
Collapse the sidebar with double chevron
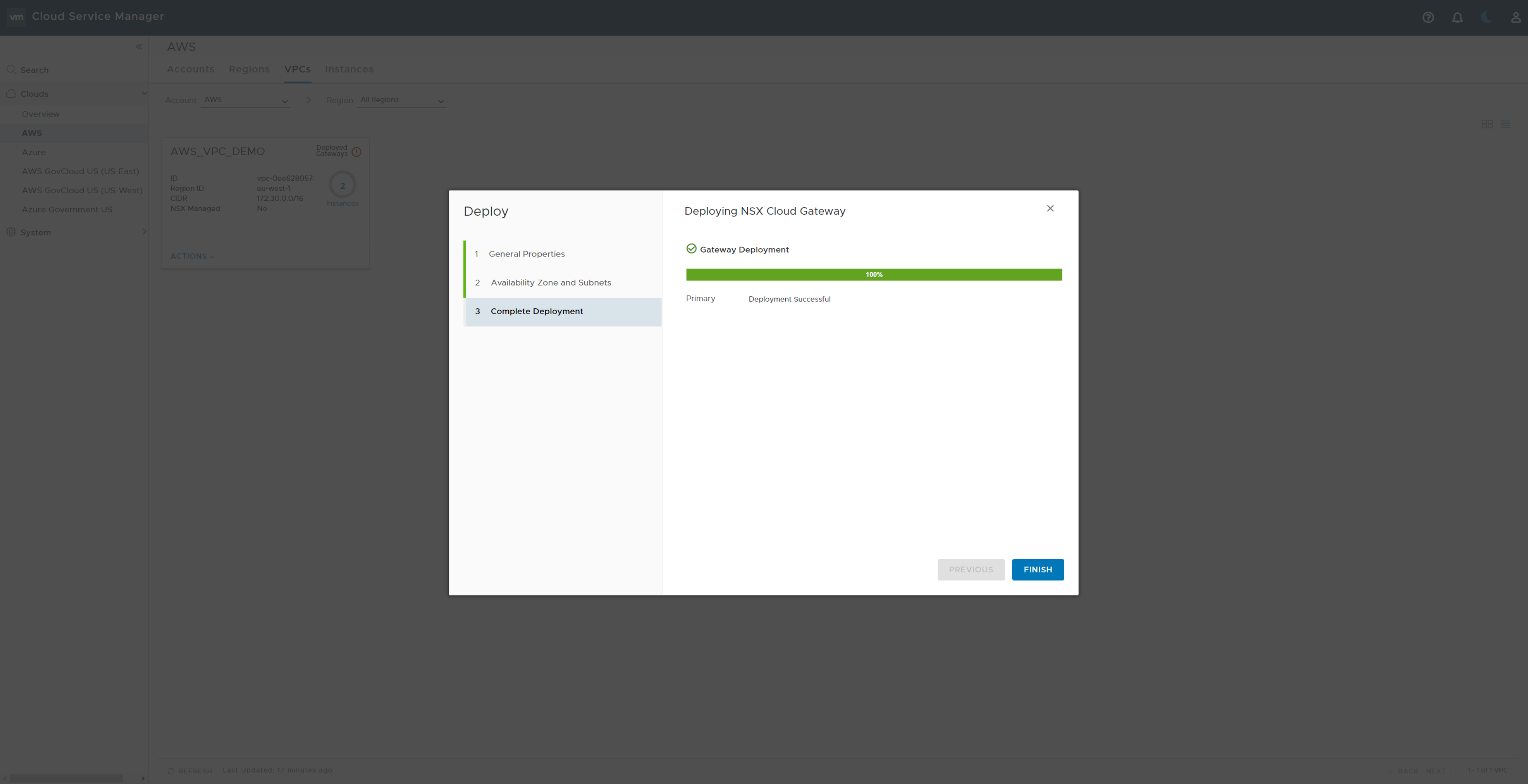139,47
